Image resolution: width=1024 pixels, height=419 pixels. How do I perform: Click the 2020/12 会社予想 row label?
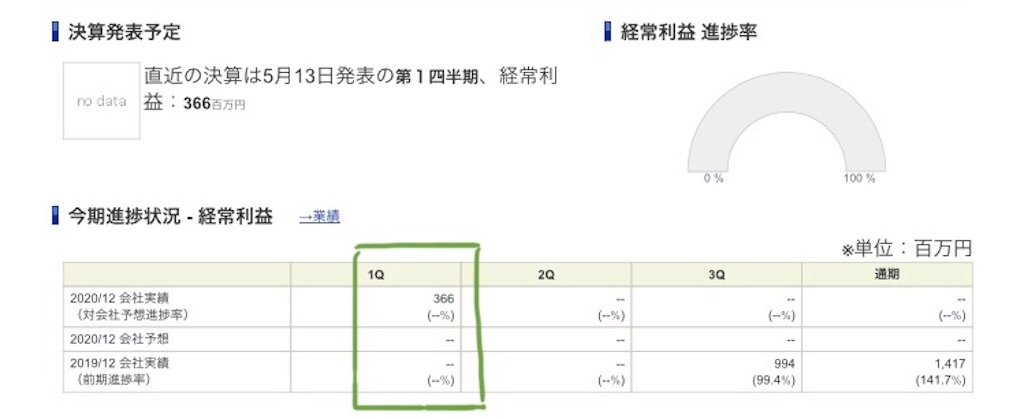click(x=120, y=339)
